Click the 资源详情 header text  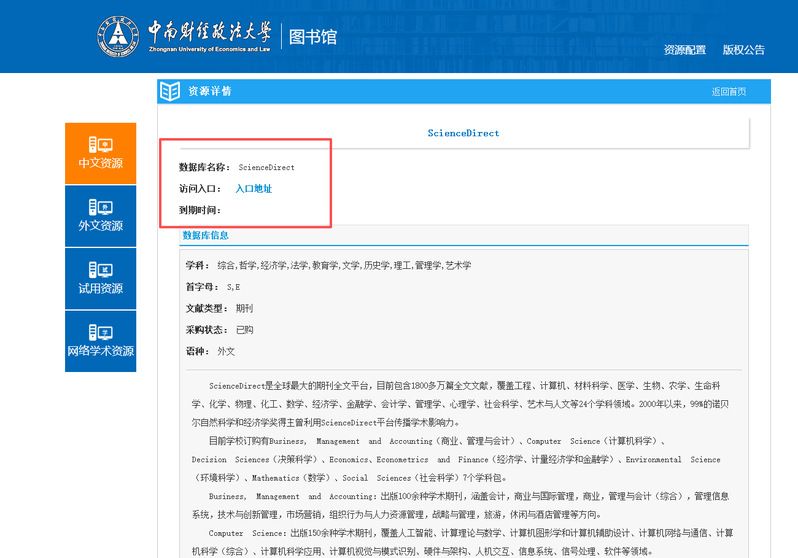click(210, 91)
